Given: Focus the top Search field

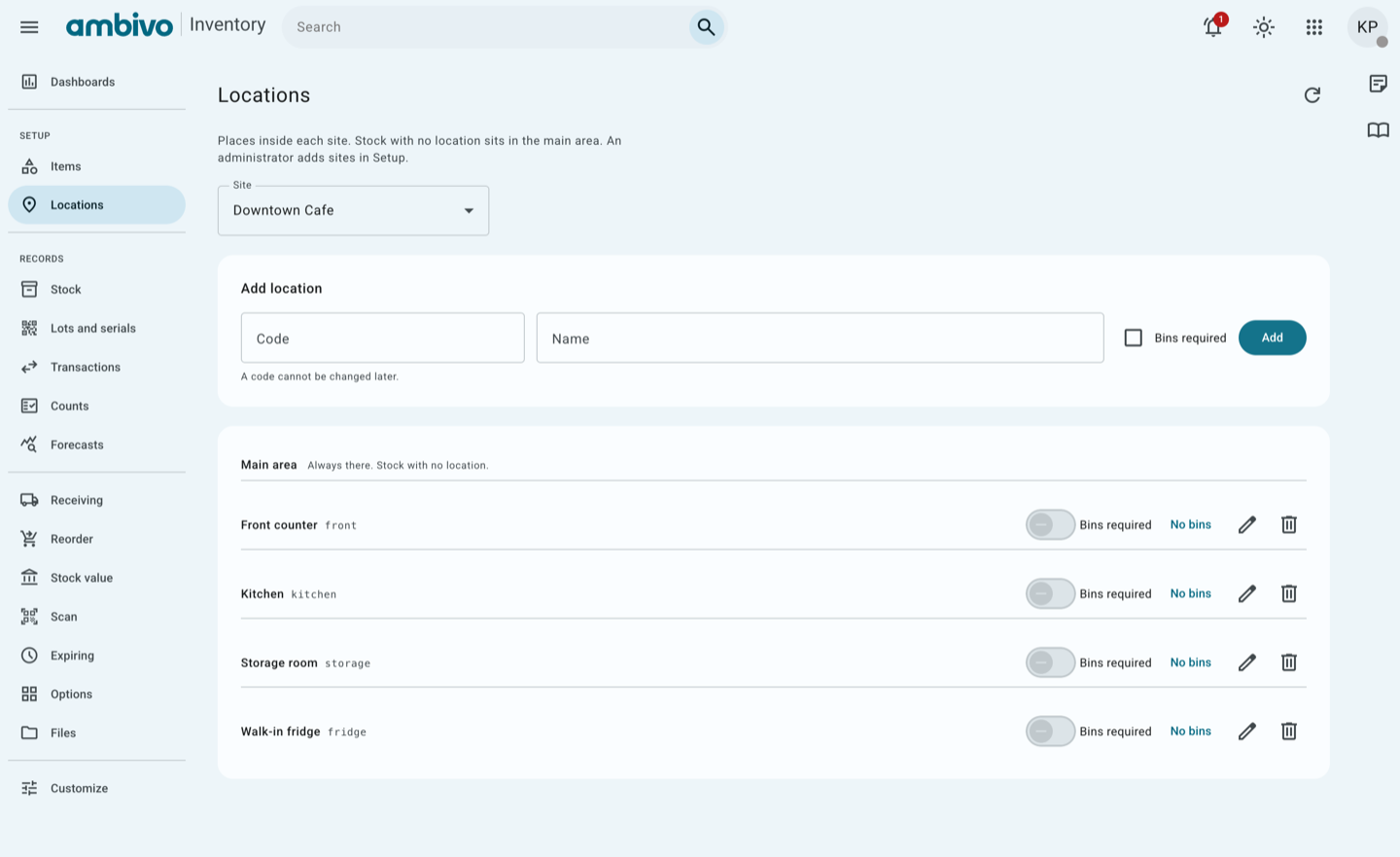Looking at the screenshot, I should click(x=491, y=27).
